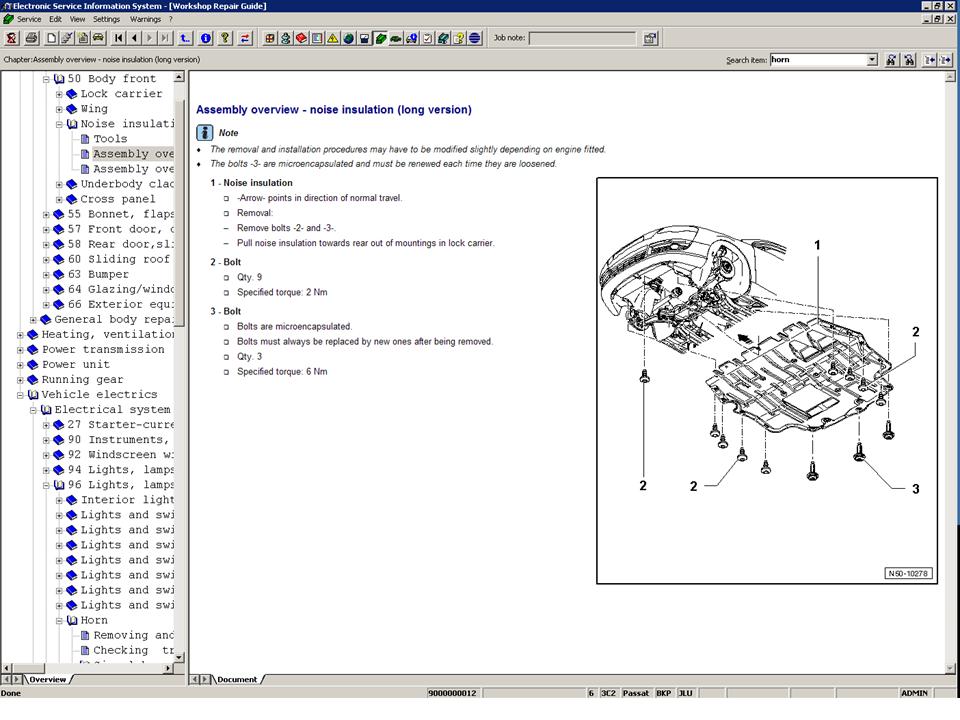Click the printer icon in toolbar
This screenshot has width=960, height=720.
point(31,38)
